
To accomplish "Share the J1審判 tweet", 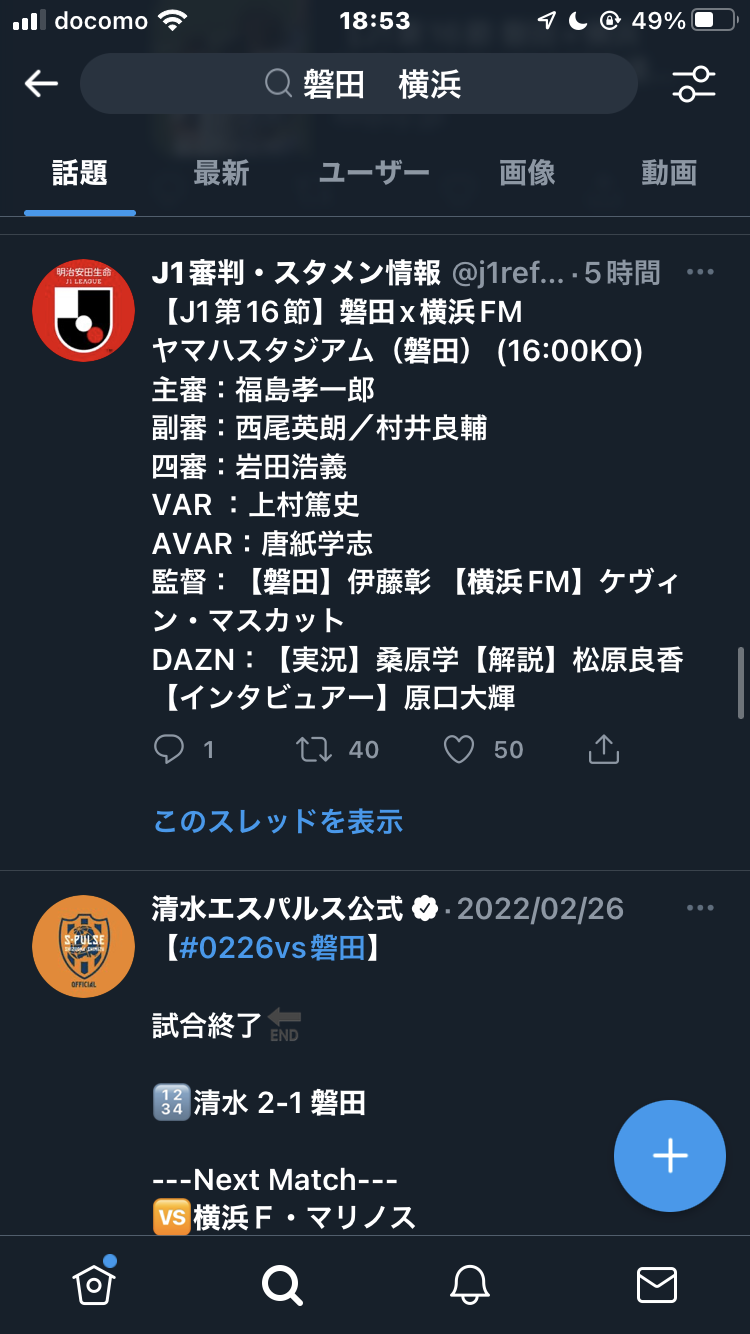I will click(x=604, y=749).
